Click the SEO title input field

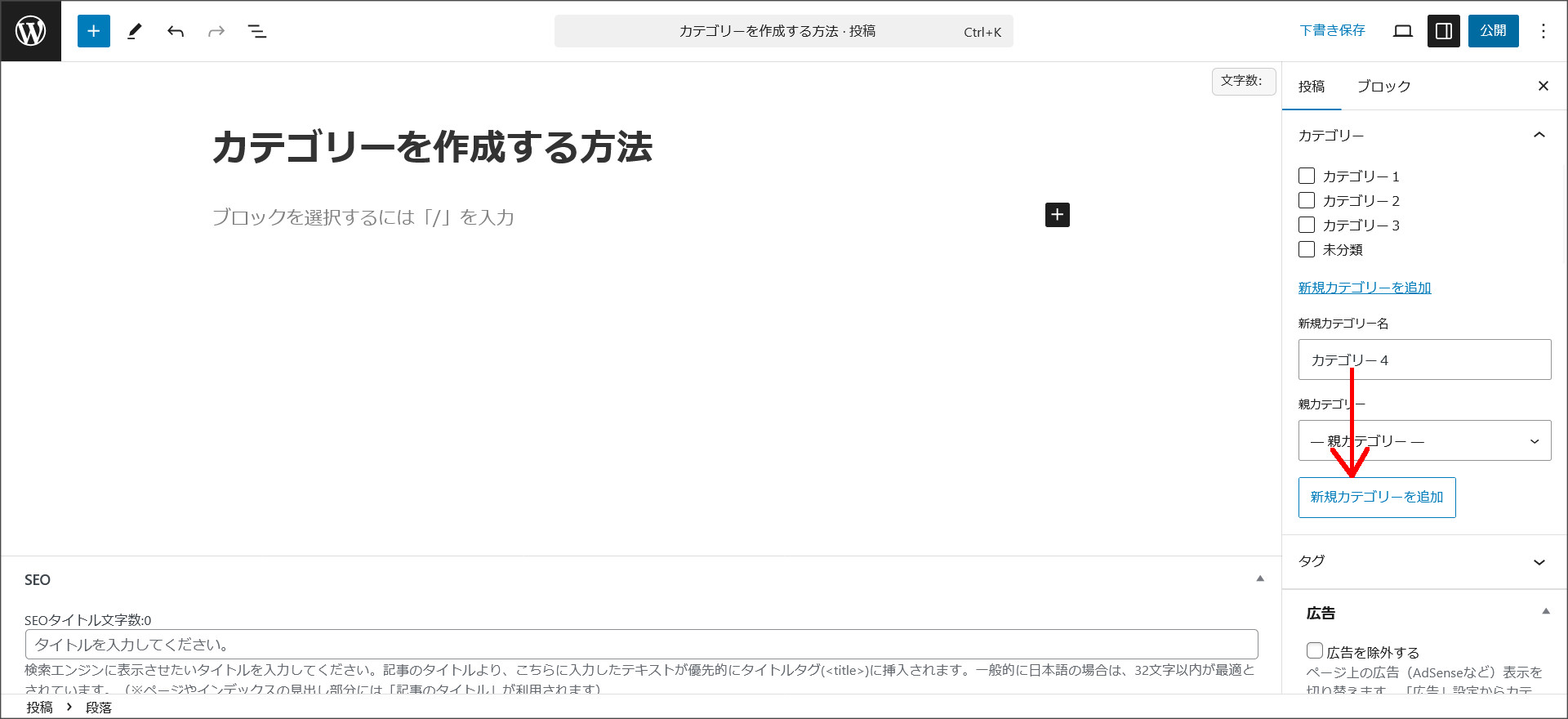pos(641,645)
